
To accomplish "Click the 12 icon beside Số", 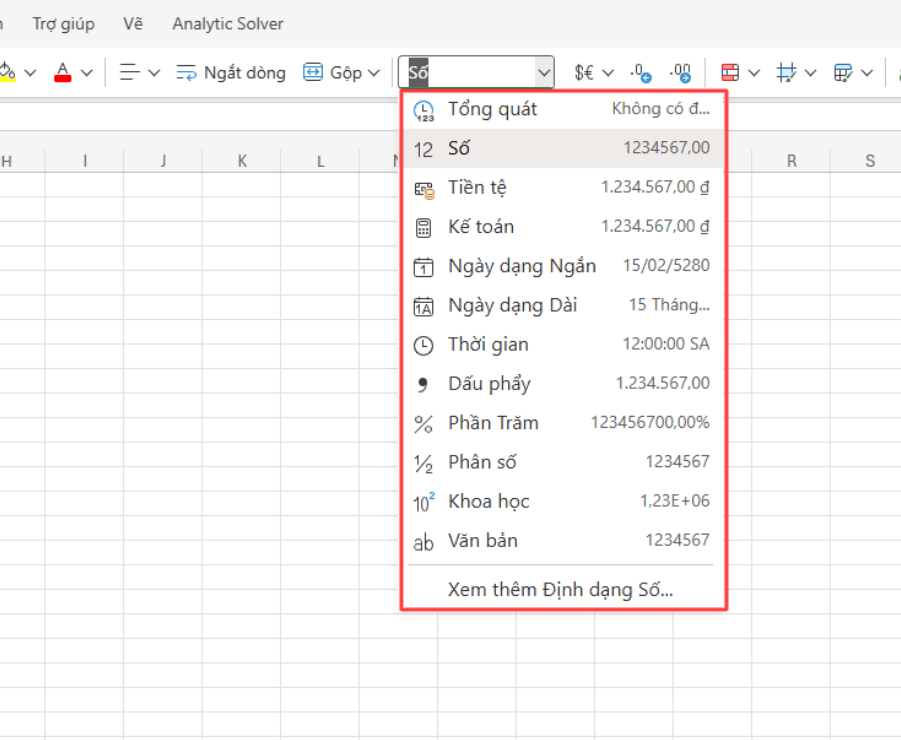I will coord(423,150).
